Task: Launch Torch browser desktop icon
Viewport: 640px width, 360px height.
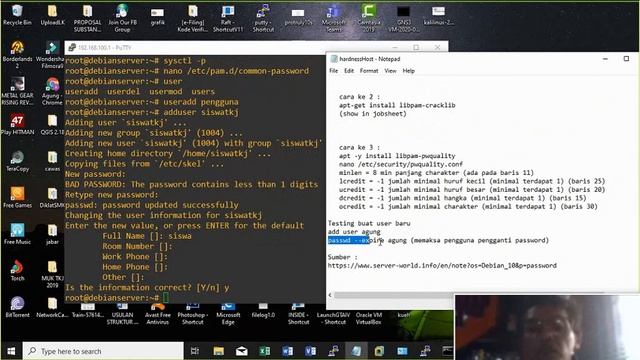Action: click(x=17, y=270)
